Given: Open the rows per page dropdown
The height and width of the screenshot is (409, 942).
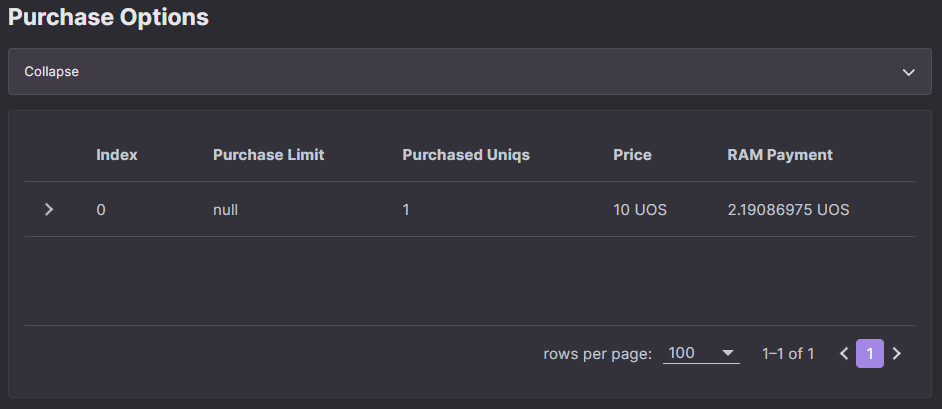Looking at the screenshot, I should tap(701, 353).
